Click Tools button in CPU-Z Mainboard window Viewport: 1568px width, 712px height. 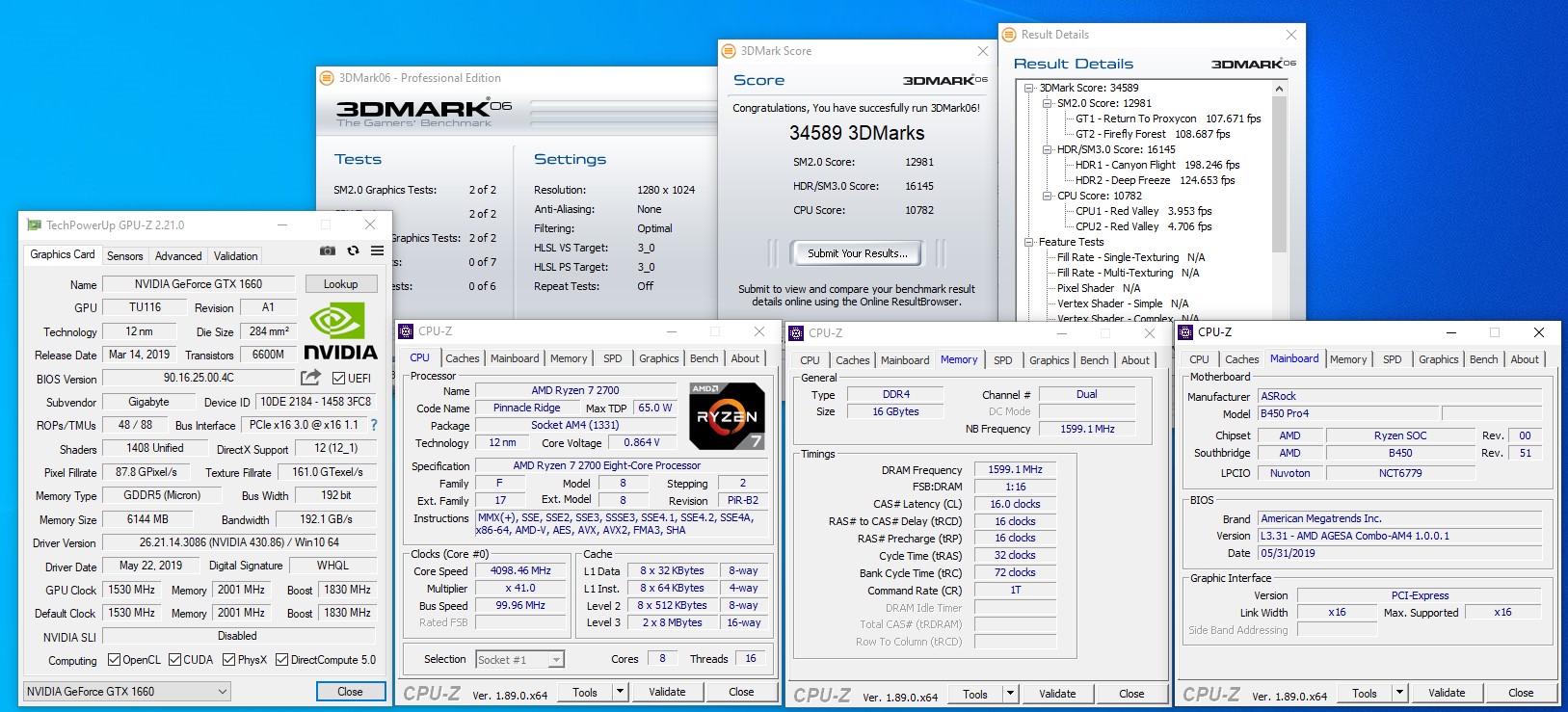coord(1364,693)
